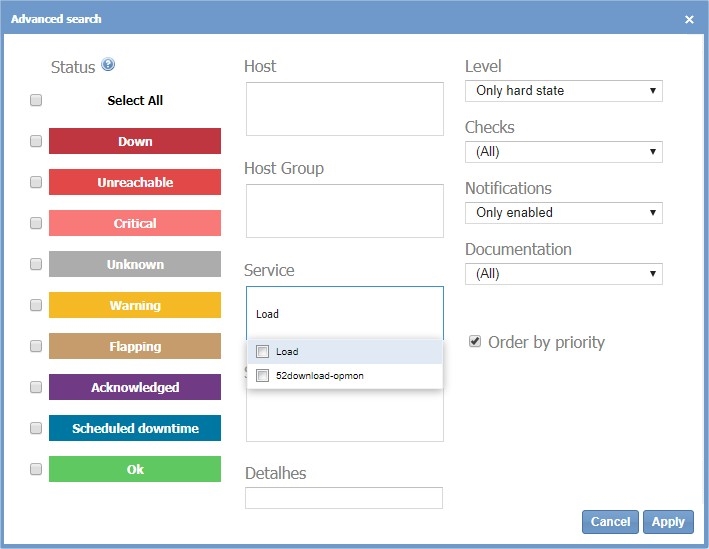Tick the checkbox beside Down status
This screenshot has height=549, width=709.
tap(36, 141)
